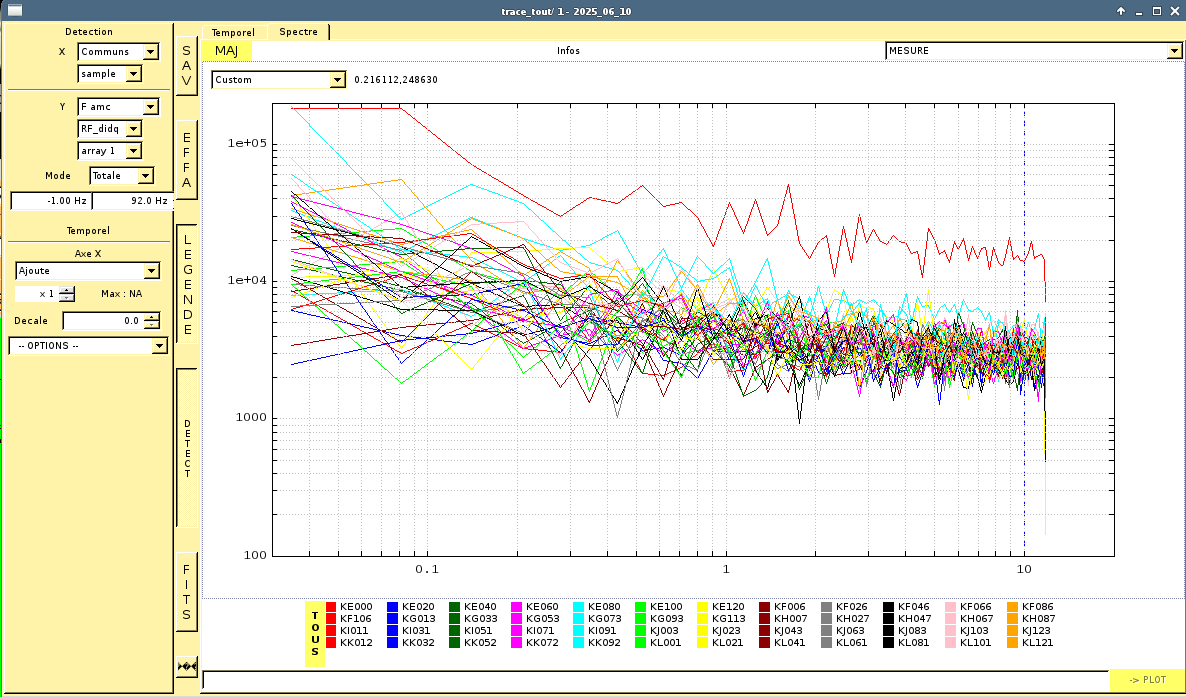Click the orange KF086 legend marker
The height and width of the screenshot is (697, 1186).
[1013, 607]
